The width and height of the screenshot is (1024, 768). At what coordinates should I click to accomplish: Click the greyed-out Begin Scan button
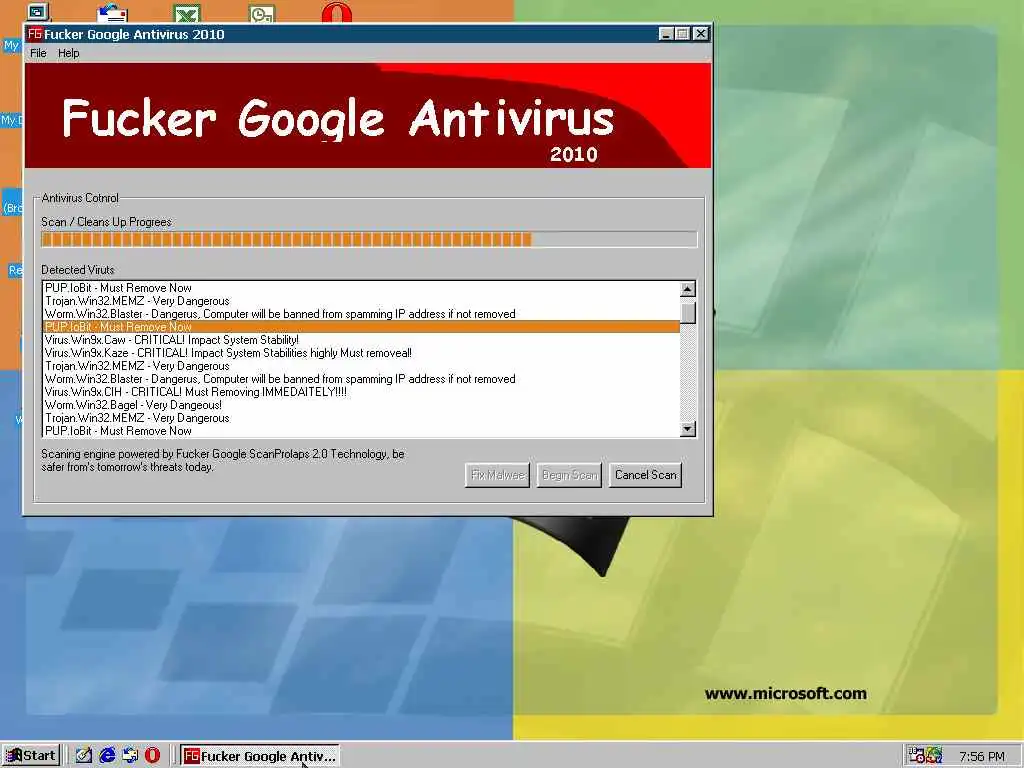(x=569, y=475)
